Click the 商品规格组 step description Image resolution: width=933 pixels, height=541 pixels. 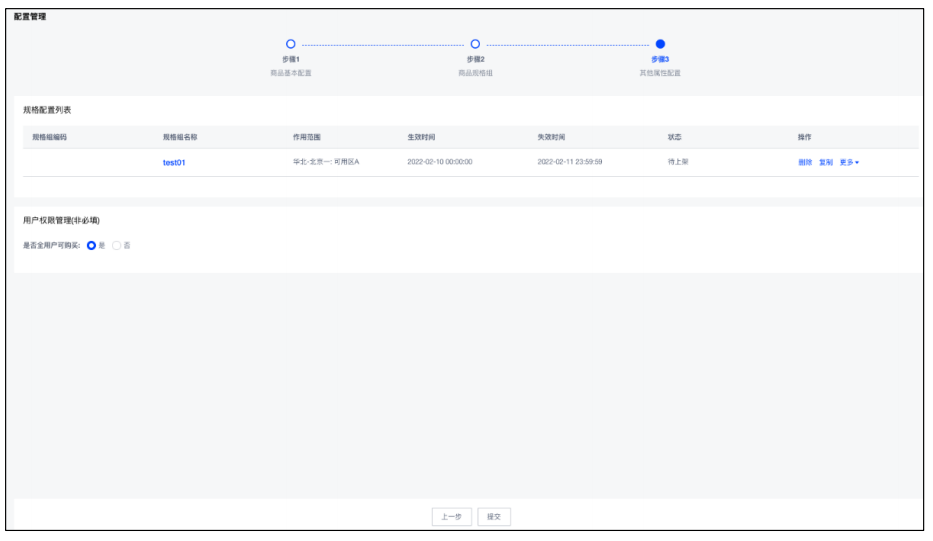pos(475,73)
